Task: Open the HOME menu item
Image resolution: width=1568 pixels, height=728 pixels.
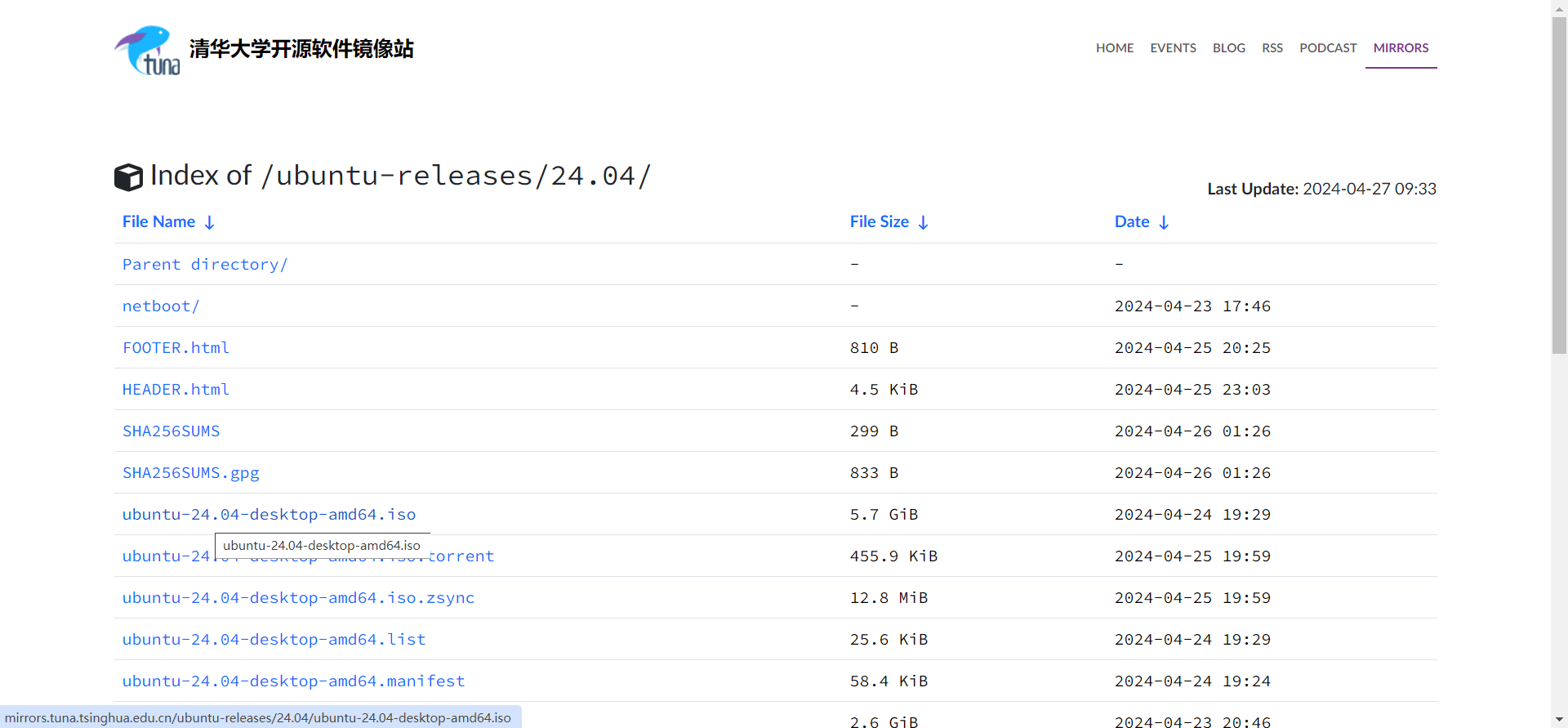Action: (x=1114, y=48)
